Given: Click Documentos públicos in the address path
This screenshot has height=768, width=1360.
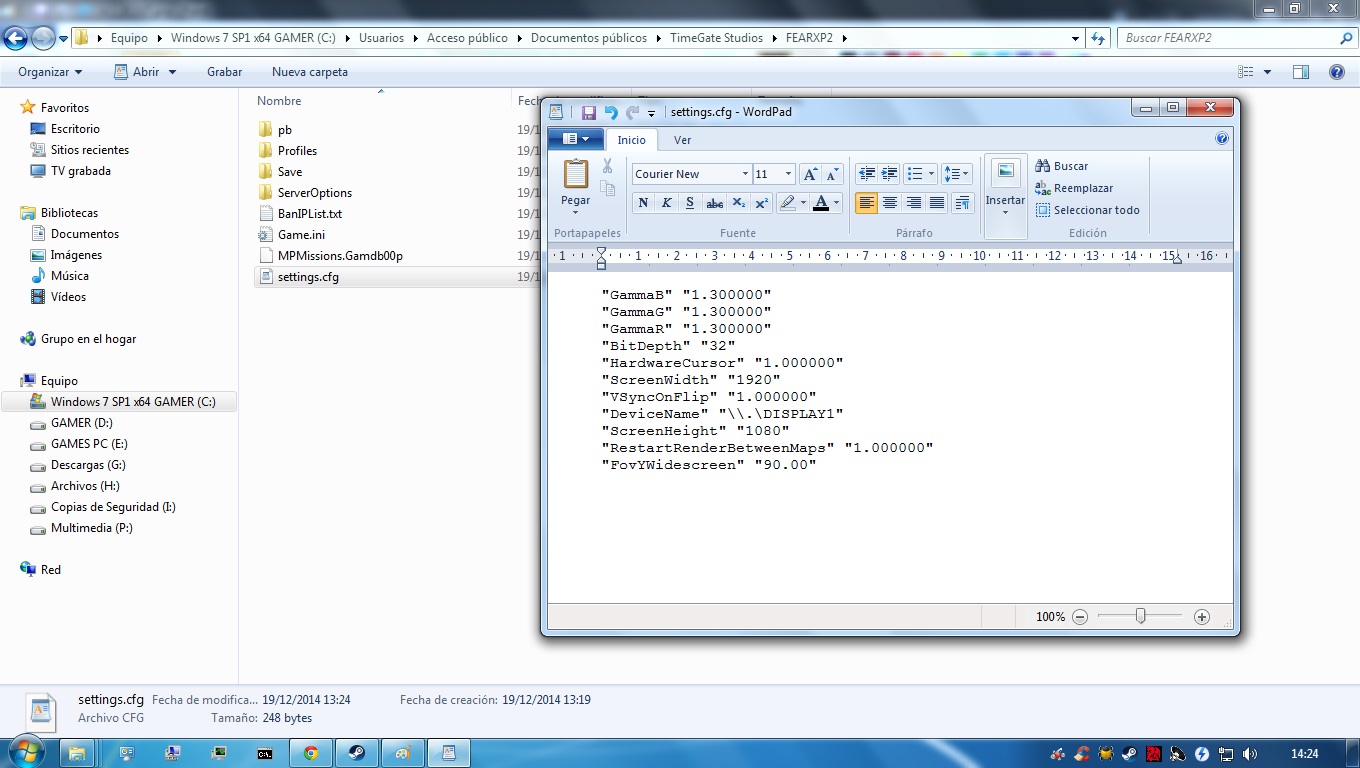Looking at the screenshot, I should 588,38.
